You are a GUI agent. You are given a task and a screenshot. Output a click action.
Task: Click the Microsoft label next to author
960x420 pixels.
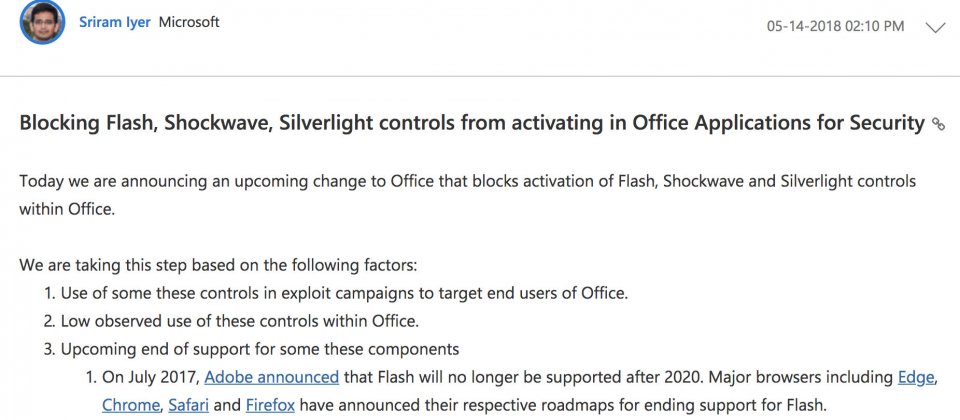point(189,23)
